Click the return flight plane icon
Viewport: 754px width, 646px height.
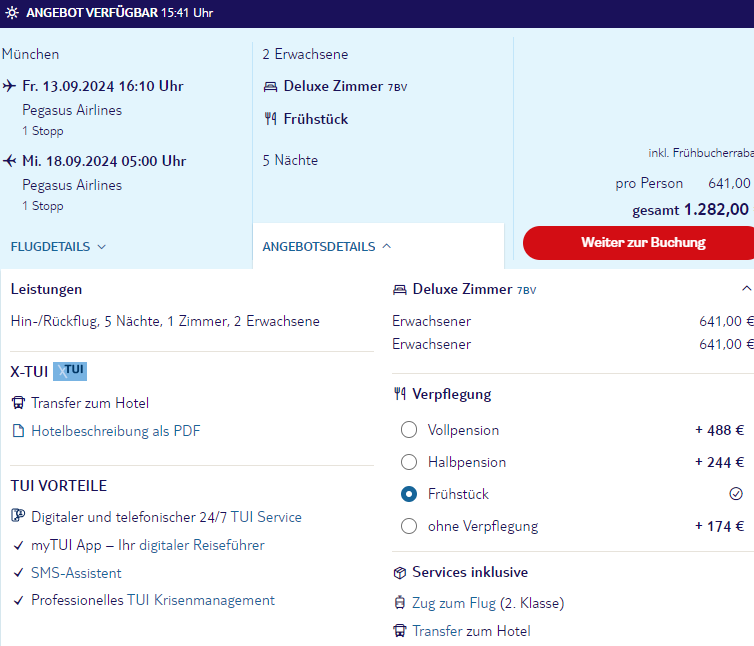(x=9, y=161)
